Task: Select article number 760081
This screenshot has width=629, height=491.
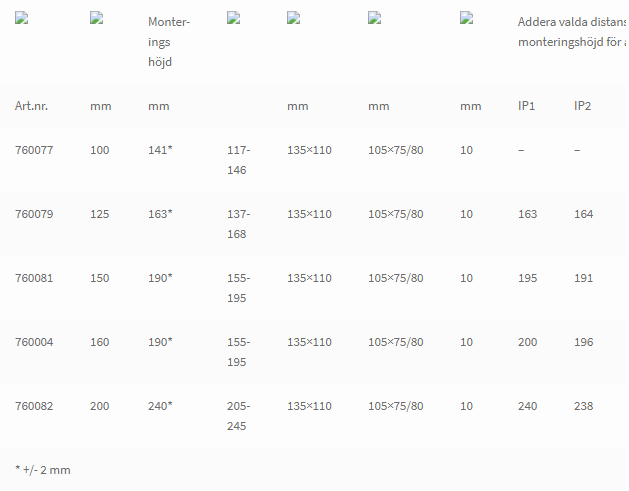Action: pos(34,278)
